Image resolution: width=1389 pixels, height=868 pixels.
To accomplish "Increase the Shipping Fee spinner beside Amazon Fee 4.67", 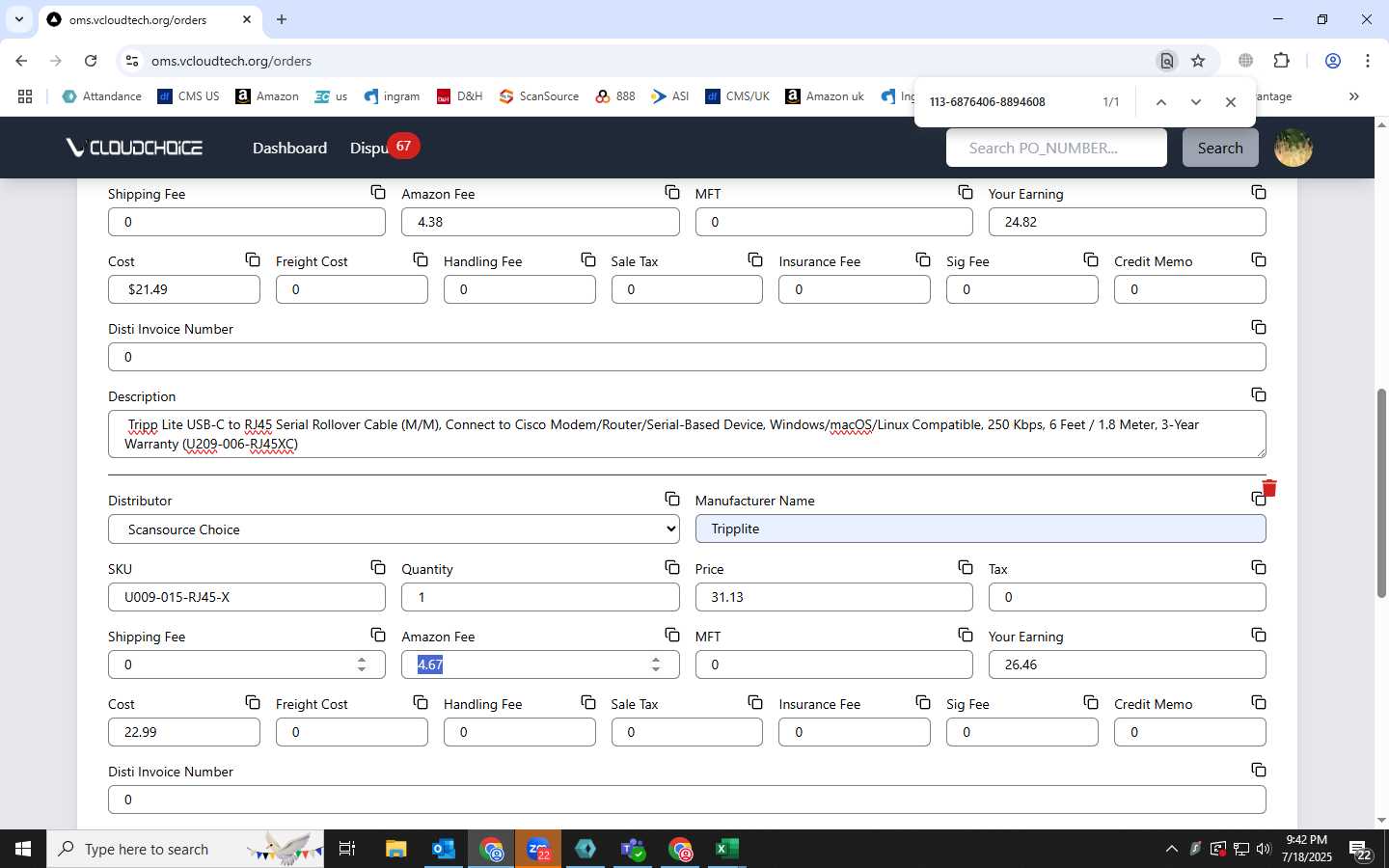I will 362,660.
